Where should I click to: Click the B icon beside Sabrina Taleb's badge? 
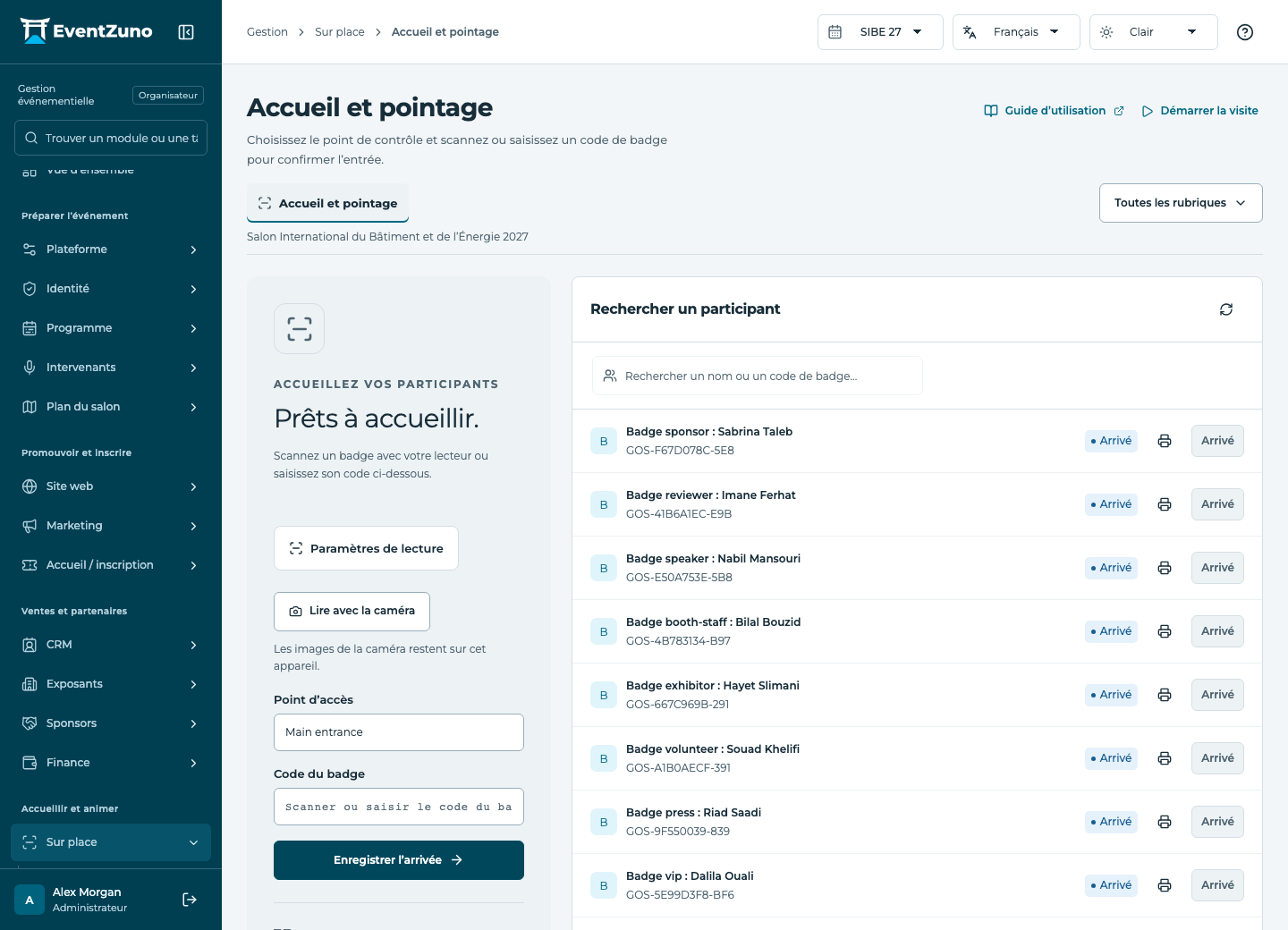(604, 441)
